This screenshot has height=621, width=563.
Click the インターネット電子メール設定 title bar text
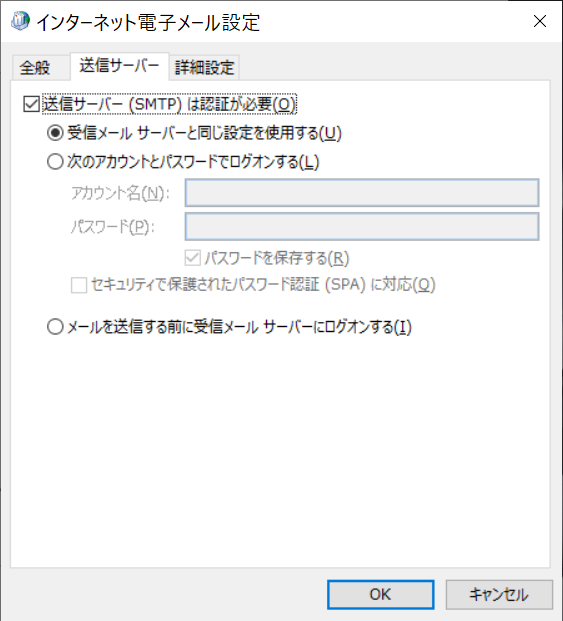click(x=148, y=22)
